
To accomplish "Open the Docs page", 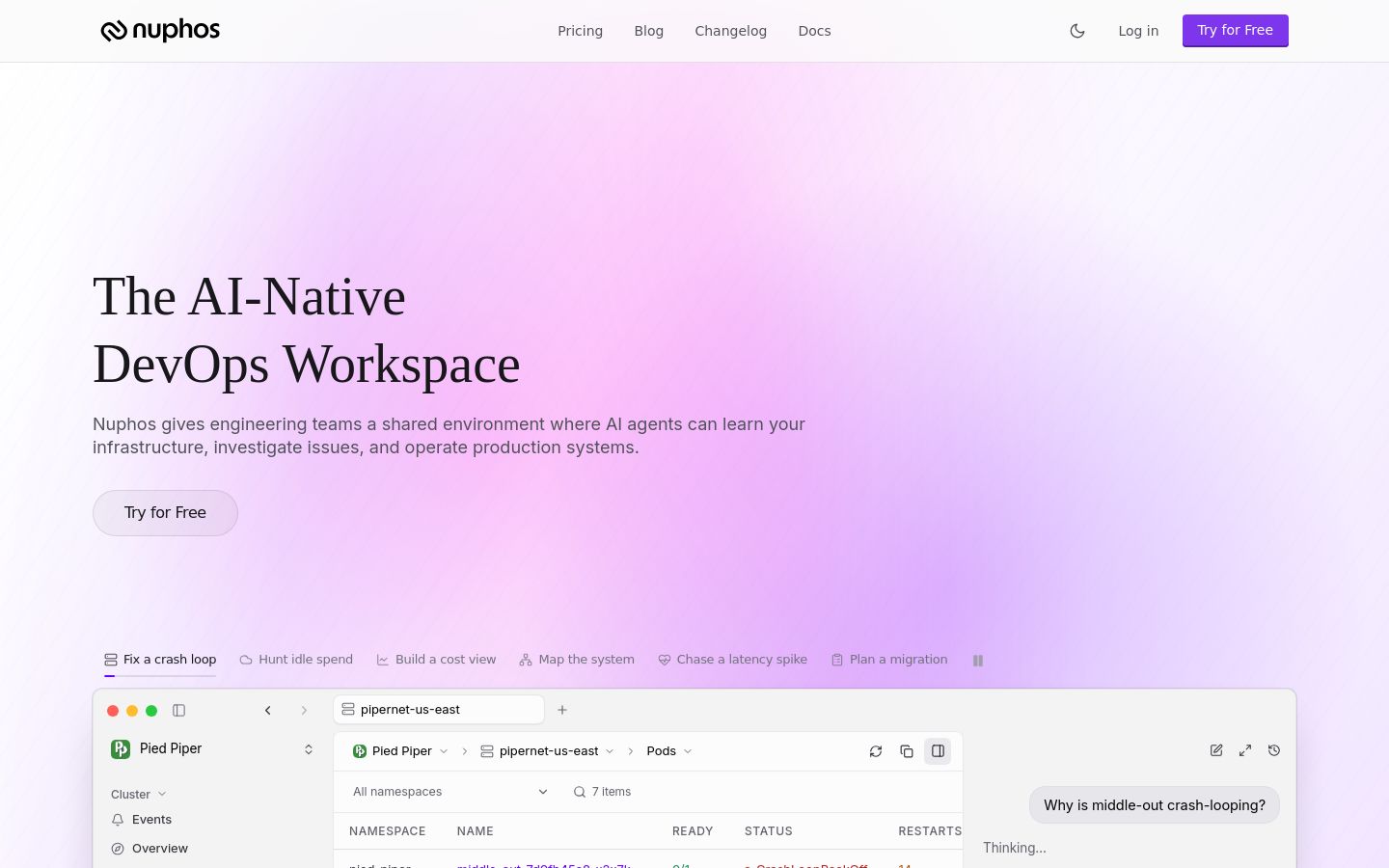I will (814, 31).
